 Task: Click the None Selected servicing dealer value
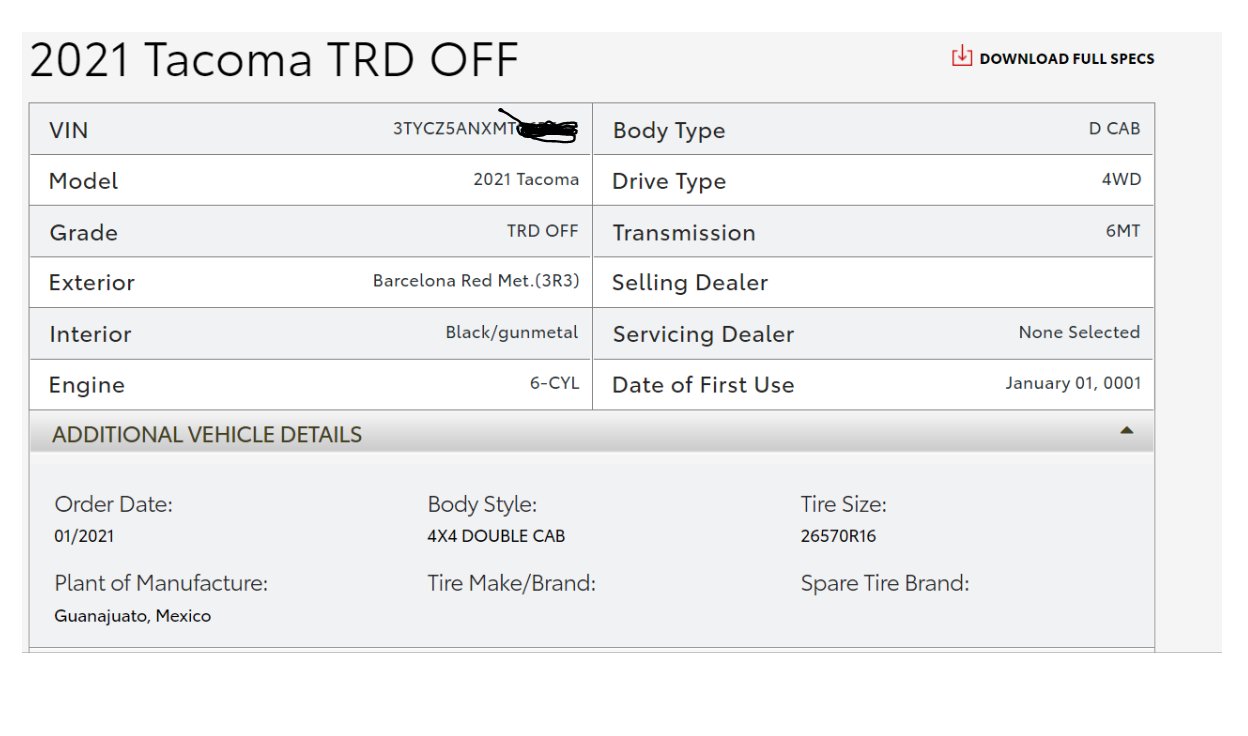[x=1078, y=332]
